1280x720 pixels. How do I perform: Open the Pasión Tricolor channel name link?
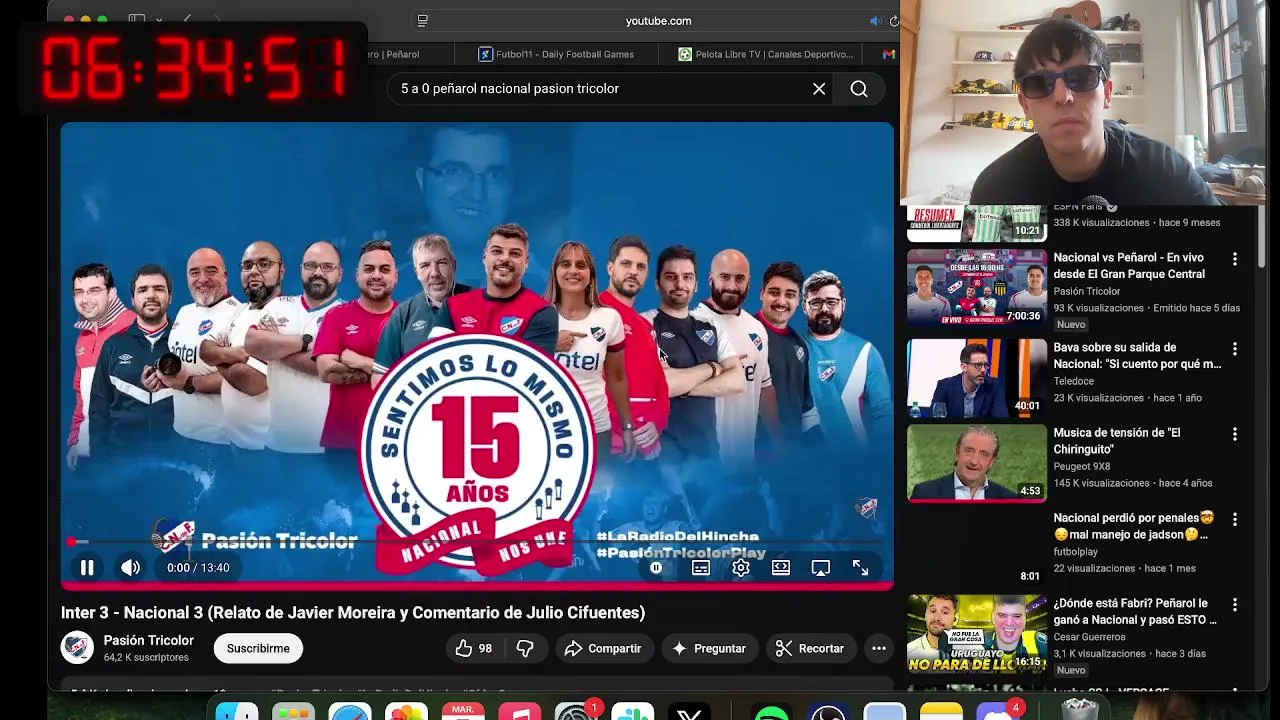149,640
